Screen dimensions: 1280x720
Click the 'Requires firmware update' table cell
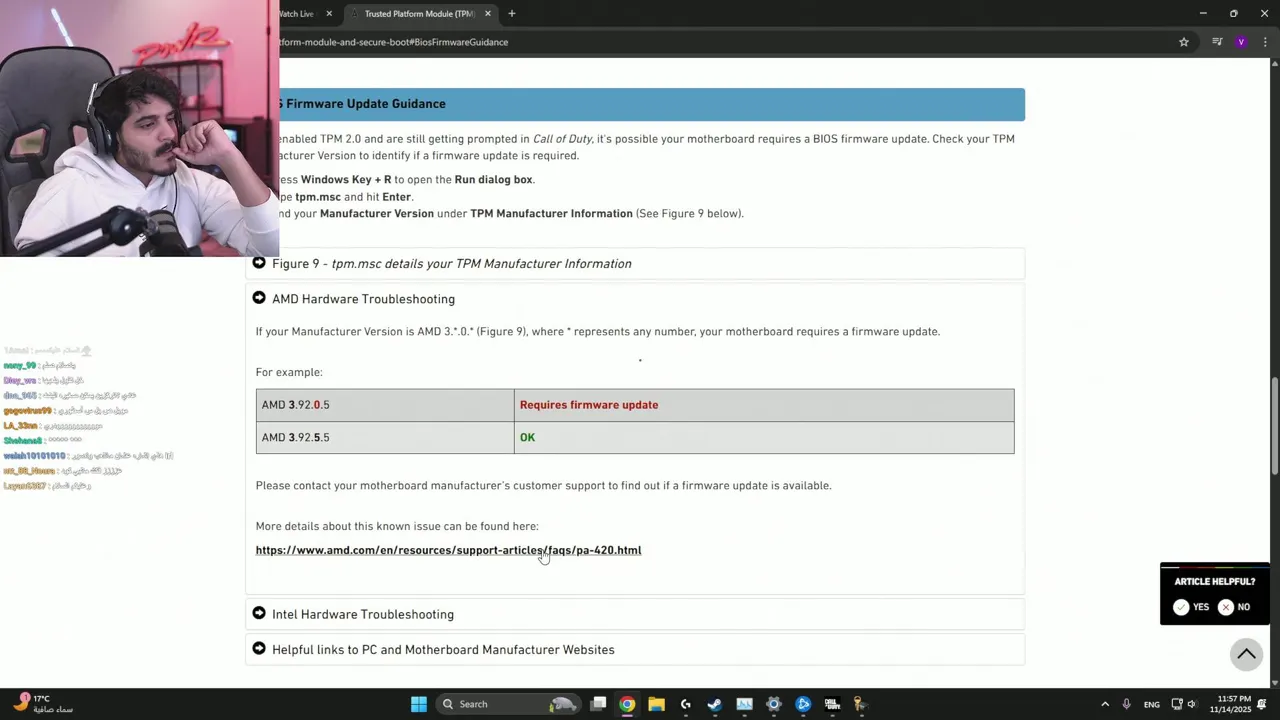pos(764,405)
